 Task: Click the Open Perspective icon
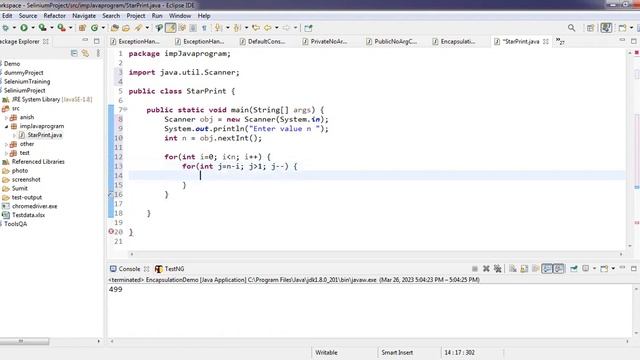click(590, 28)
